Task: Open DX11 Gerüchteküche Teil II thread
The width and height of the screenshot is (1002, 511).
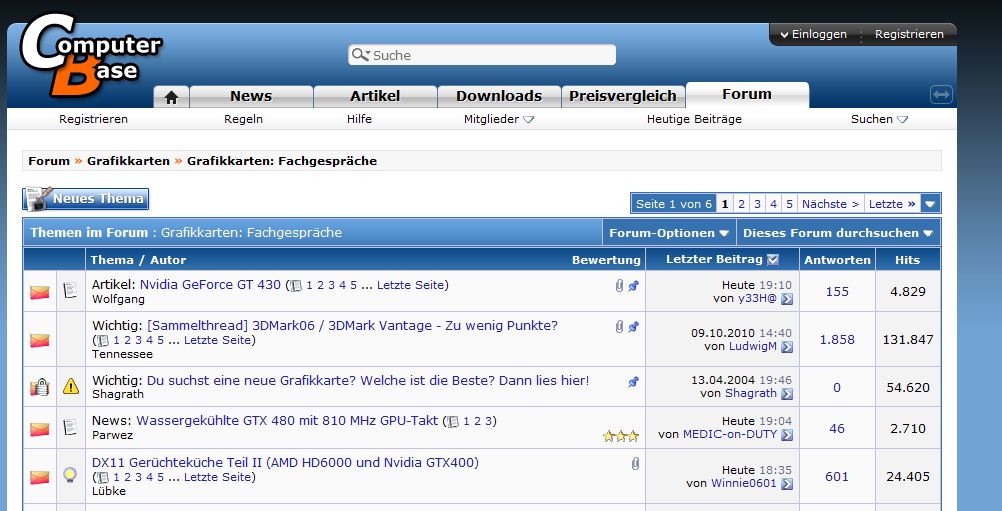Action: click(285, 462)
